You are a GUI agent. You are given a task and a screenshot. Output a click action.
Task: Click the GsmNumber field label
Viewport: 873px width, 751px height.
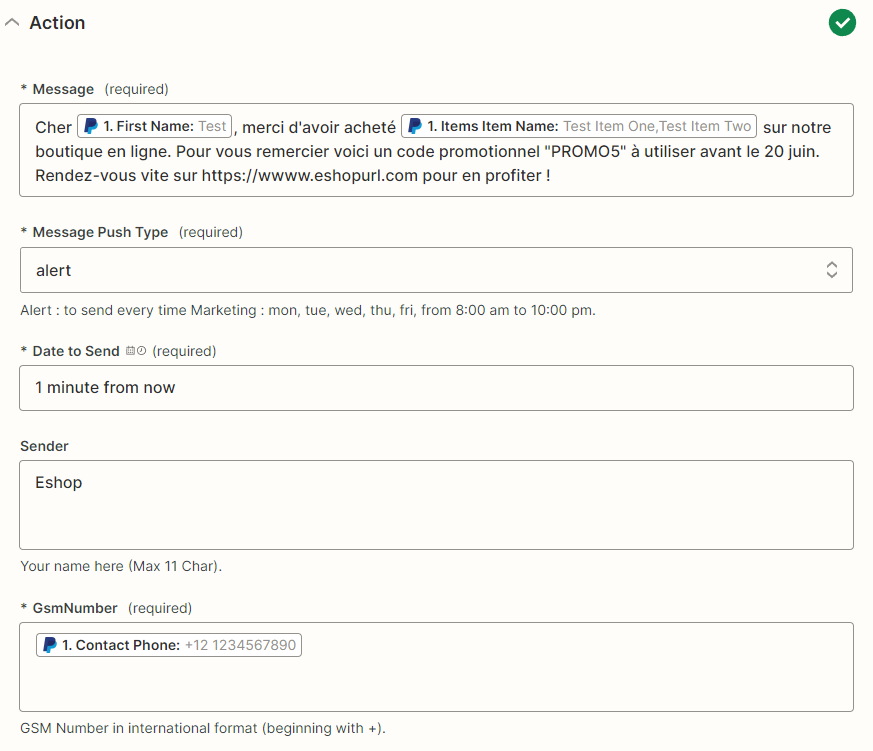click(75, 608)
